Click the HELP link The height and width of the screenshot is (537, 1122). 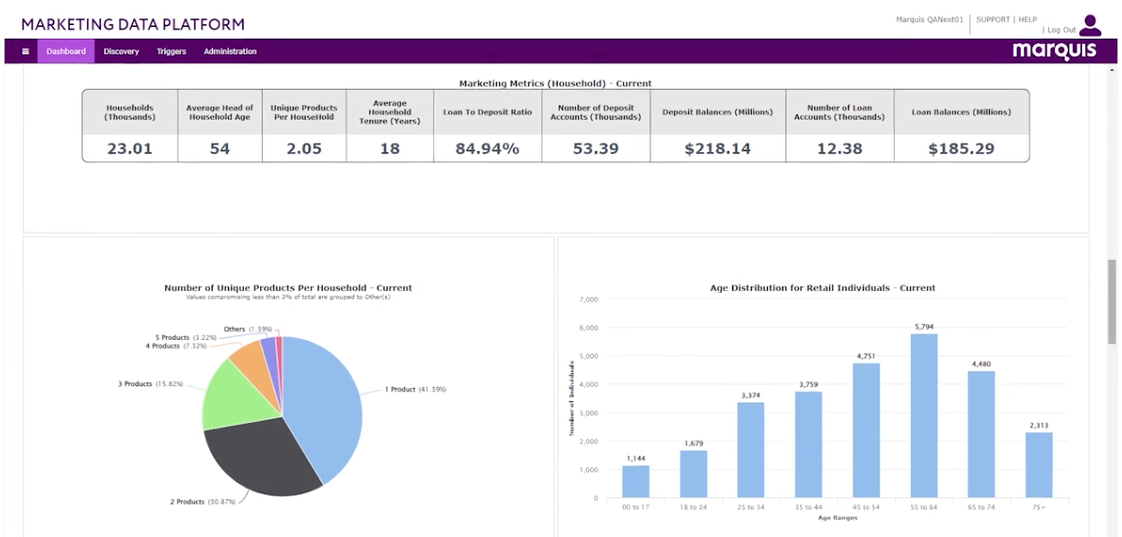pyautogui.click(x=1027, y=20)
